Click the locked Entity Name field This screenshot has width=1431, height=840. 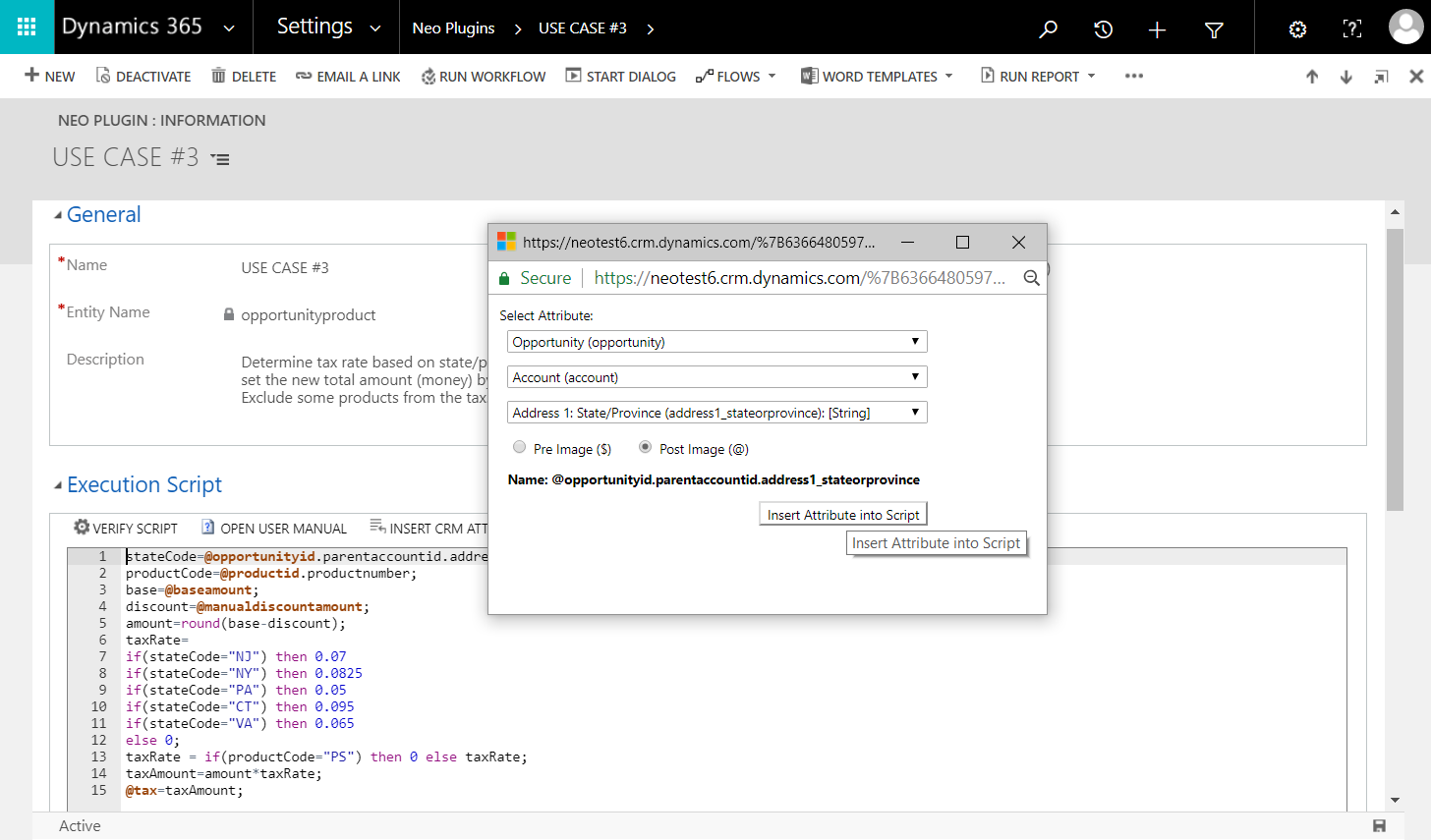coord(309,315)
